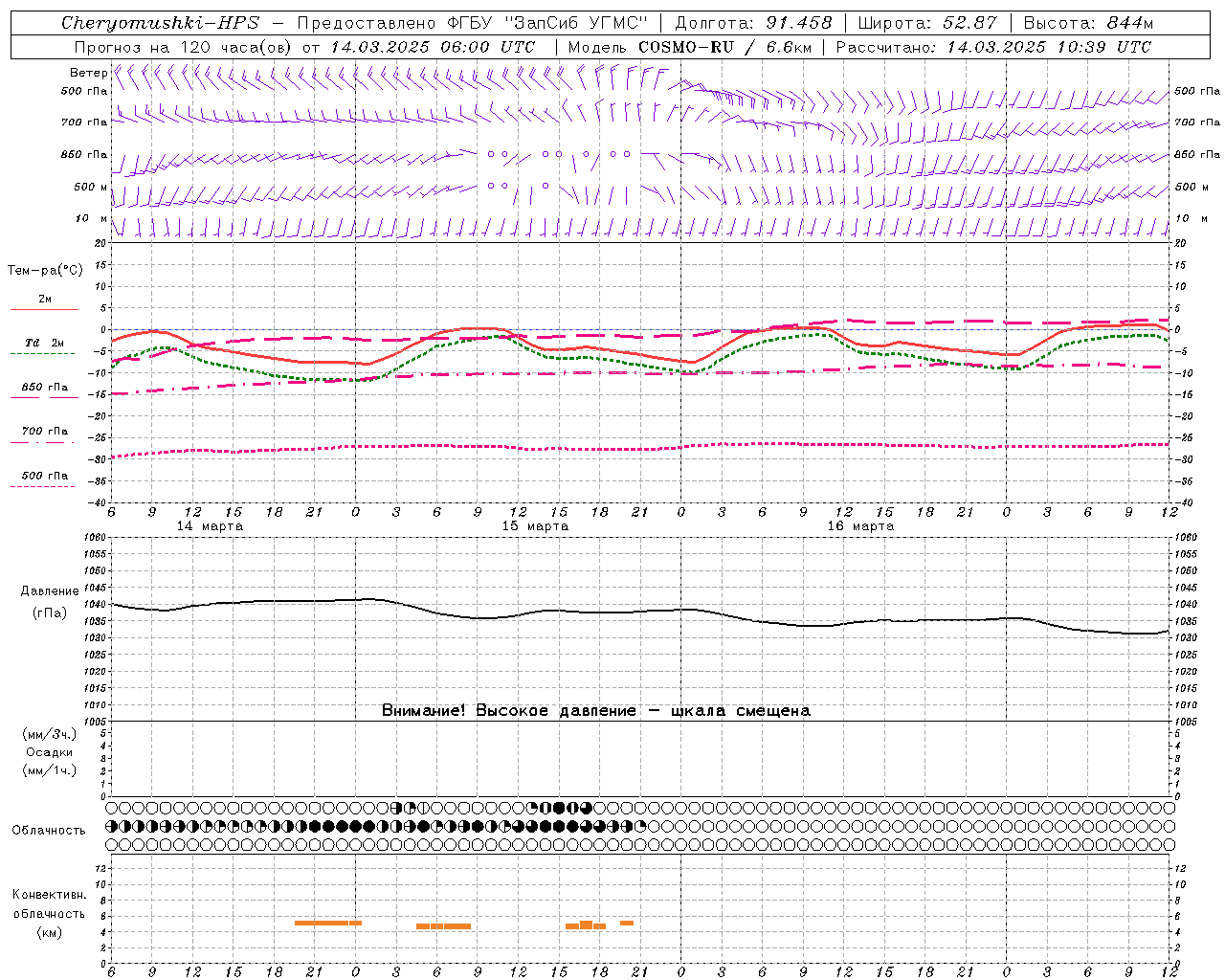Image resolution: width=1225 pixels, height=980 pixels.
Task: Click the 'Облачность' cloudiness row label
Action: (49, 831)
